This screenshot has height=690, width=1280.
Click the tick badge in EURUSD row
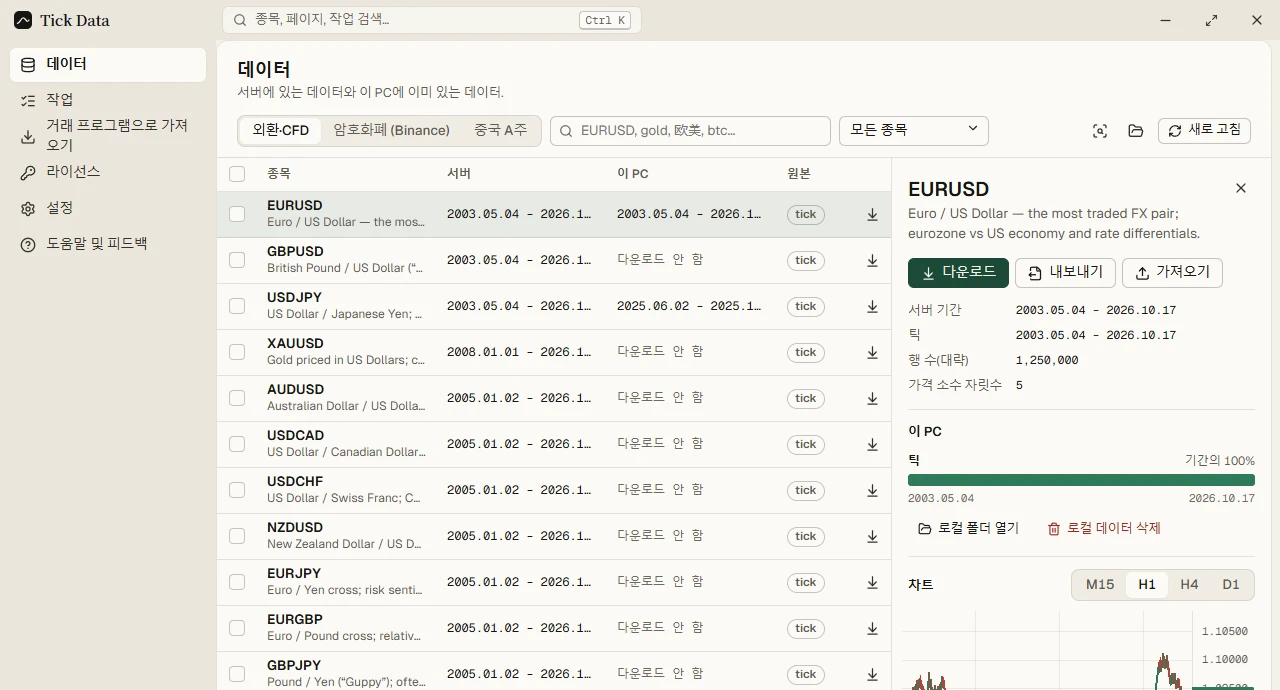(x=806, y=215)
